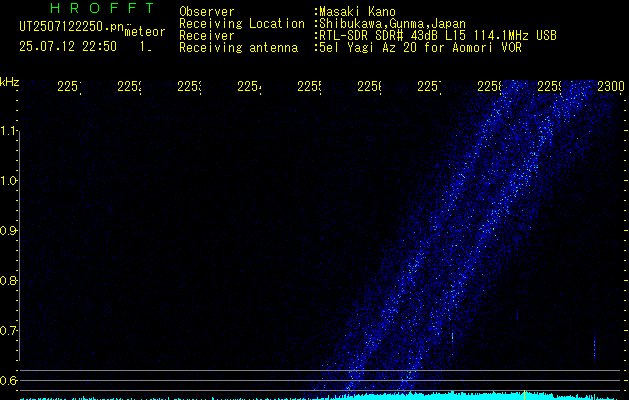The height and width of the screenshot is (400, 629).
Task: Click the yellow spike in the cyan power graph
Action: coord(524,395)
